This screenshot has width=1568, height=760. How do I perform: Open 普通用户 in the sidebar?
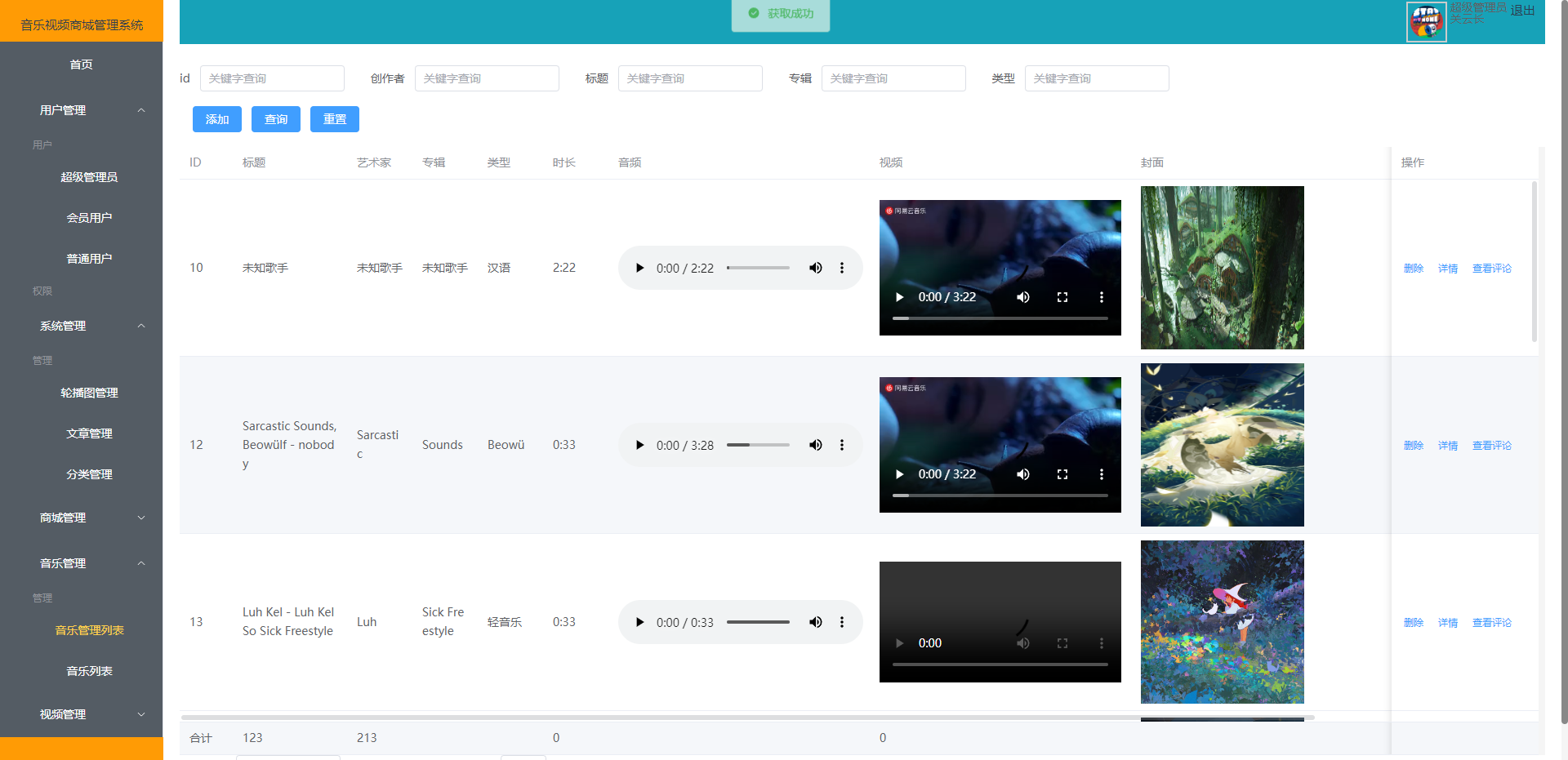(89, 259)
